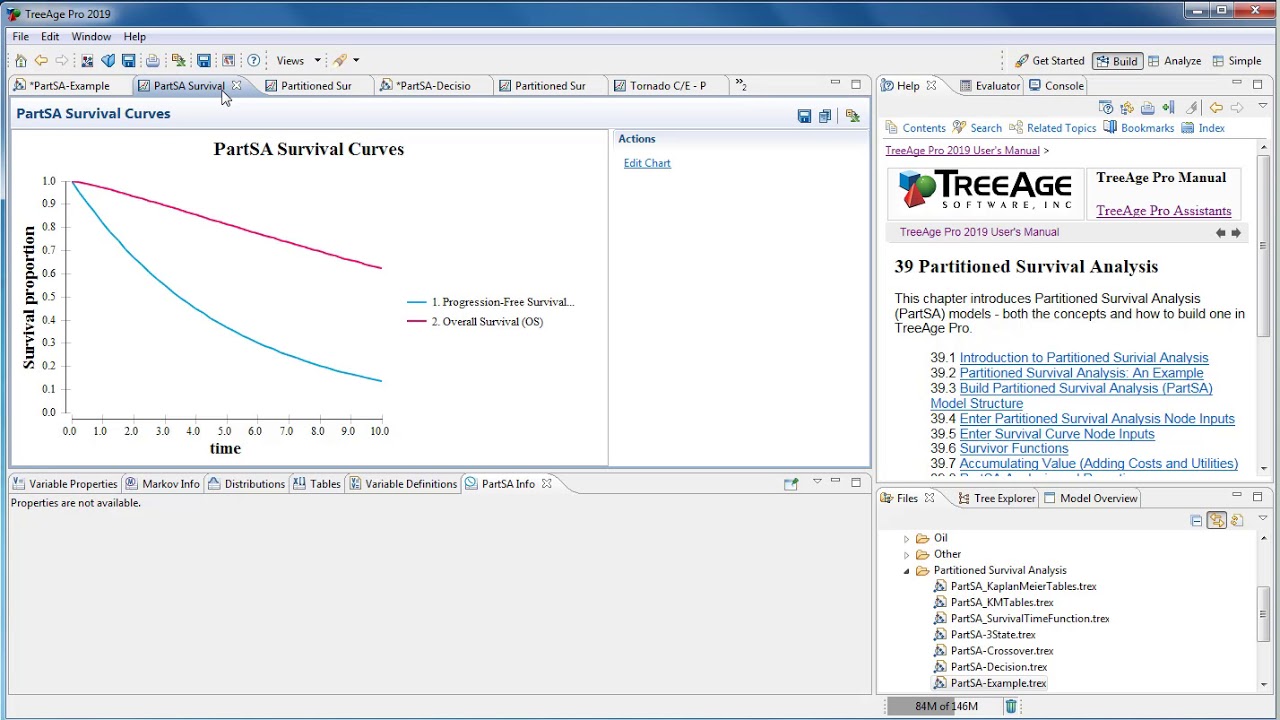Show the hidden tabs overflow list
Image resolution: width=1280 pixels, height=720 pixels.
pos(741,86)
